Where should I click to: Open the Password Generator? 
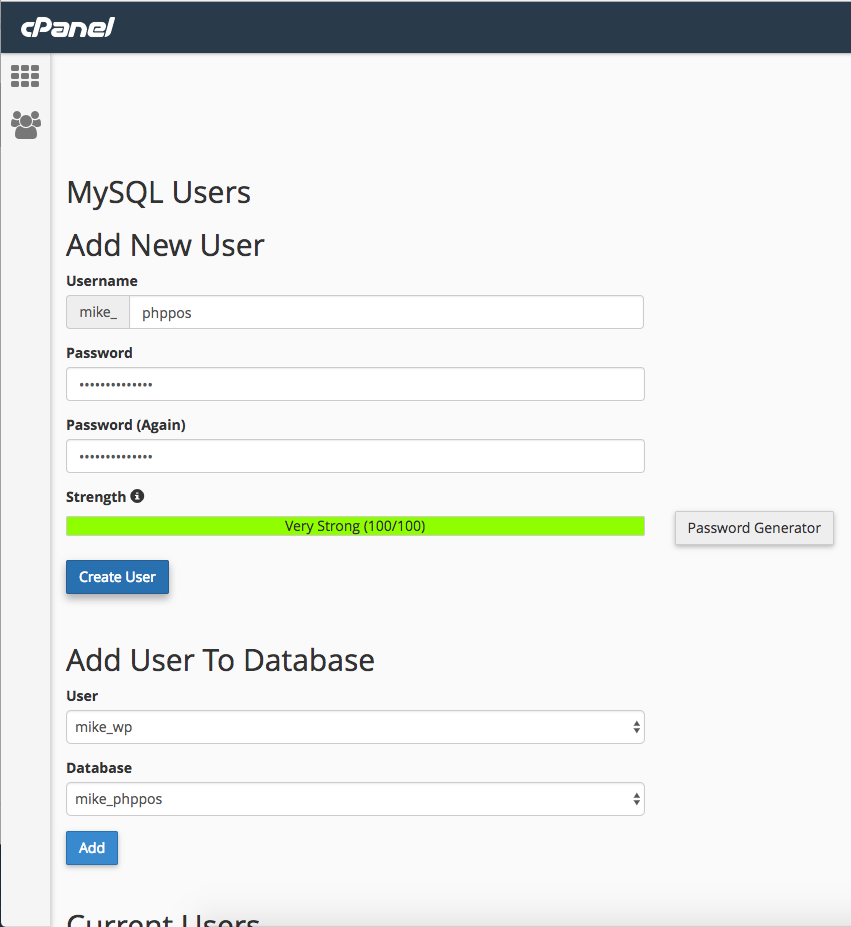click(754, 528)
